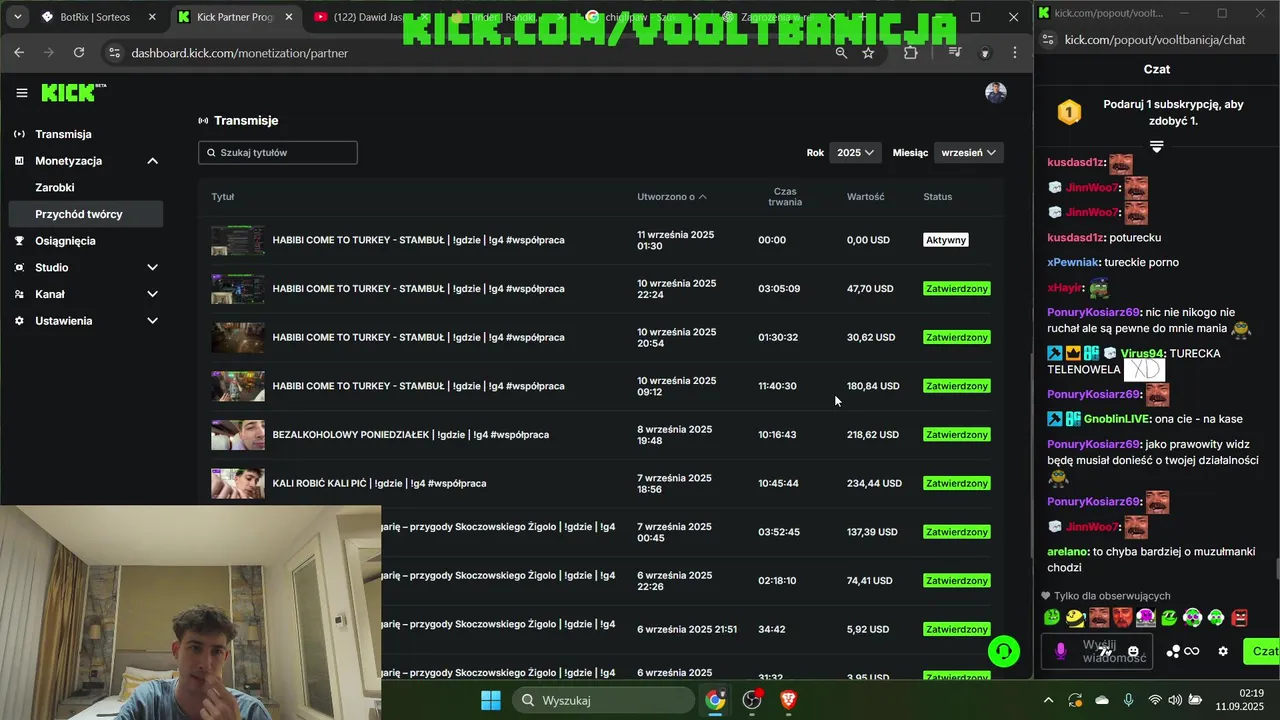Click the Aktywny status badge

946,240
